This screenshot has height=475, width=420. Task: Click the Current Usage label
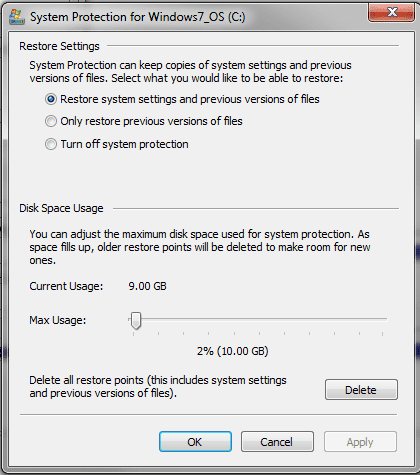66,286
